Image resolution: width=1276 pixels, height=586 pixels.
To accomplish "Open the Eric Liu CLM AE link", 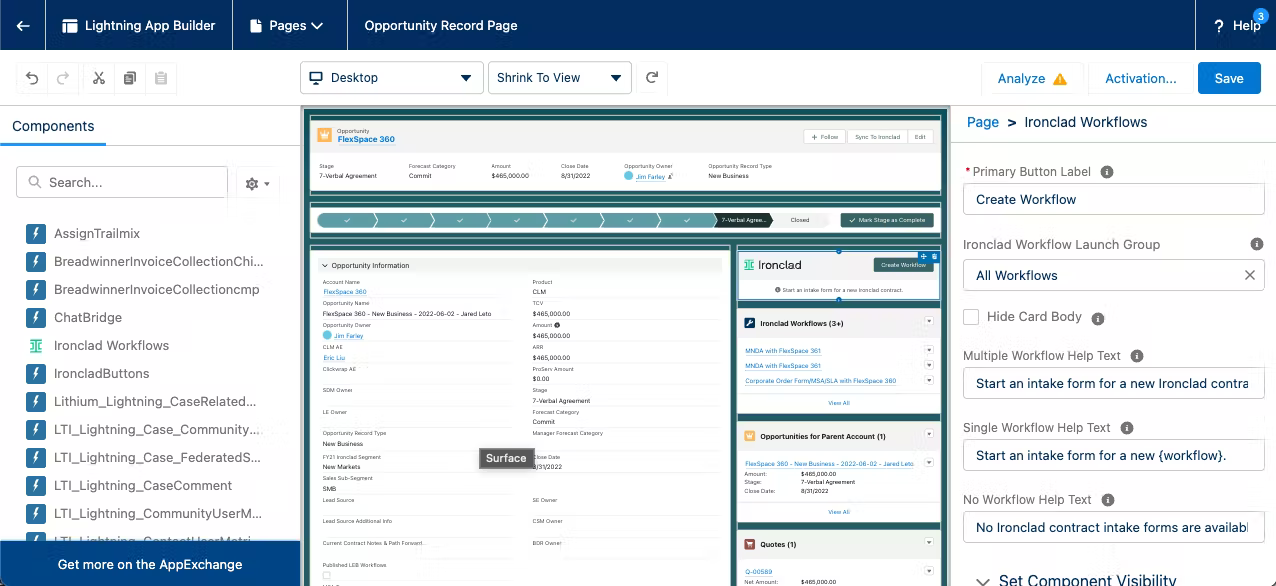I will point(334,357).
